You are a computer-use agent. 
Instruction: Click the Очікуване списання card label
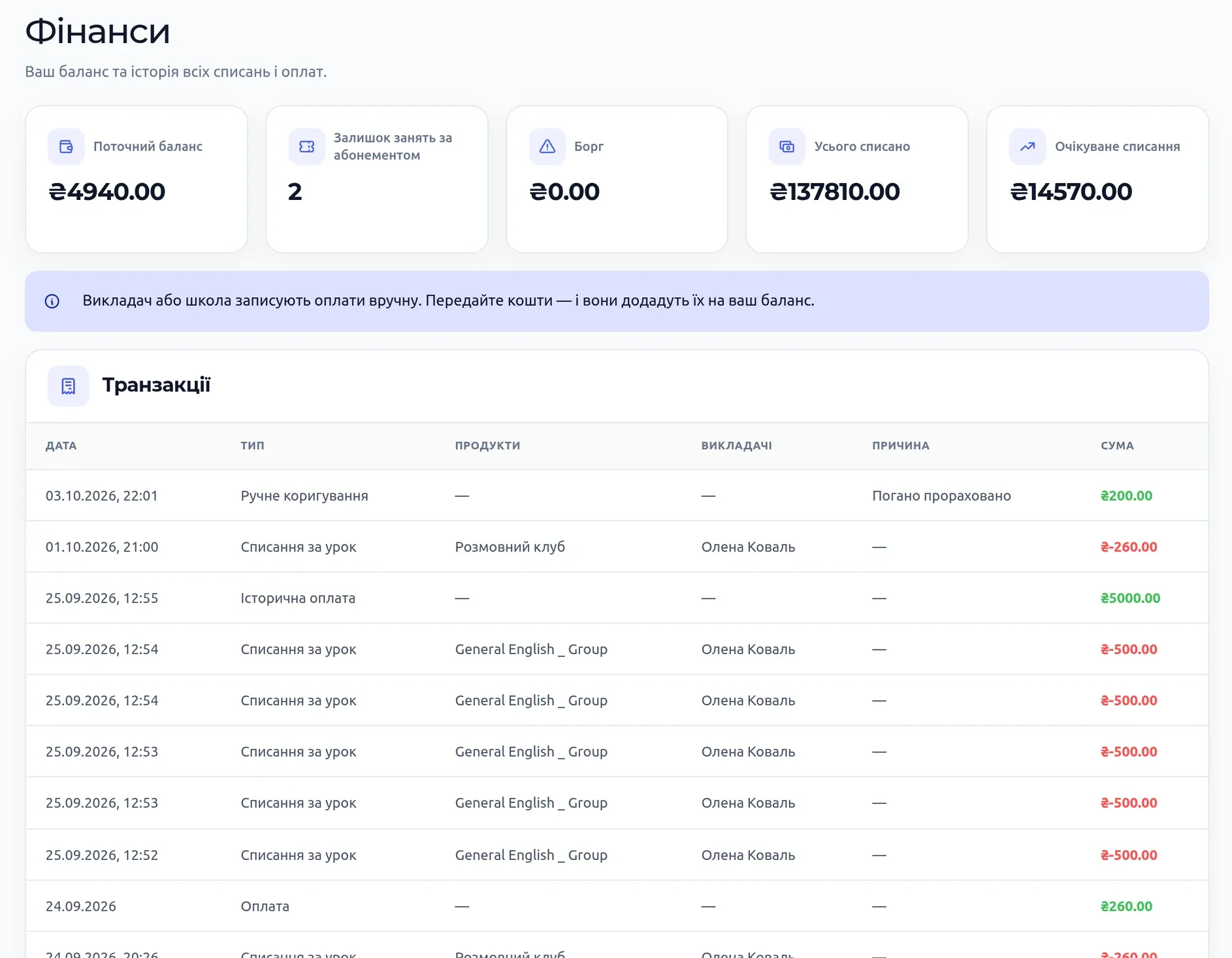click(1118, 146)
